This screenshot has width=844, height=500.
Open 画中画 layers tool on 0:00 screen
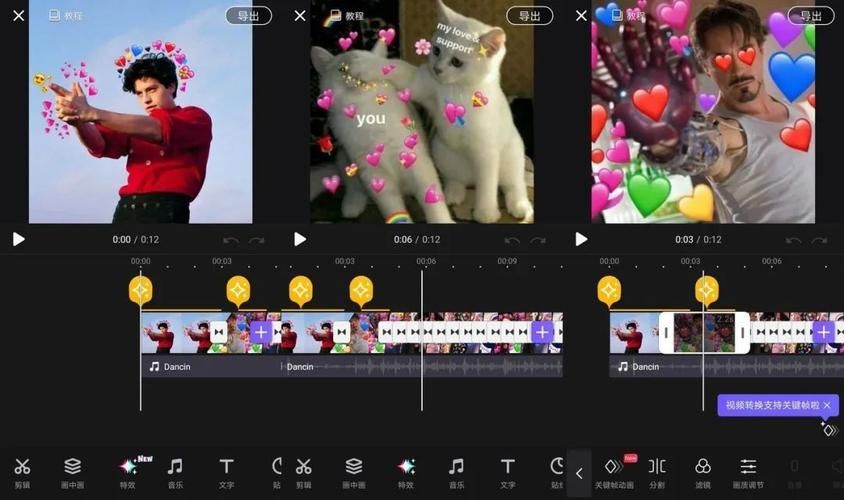click(x=72, y=472)
